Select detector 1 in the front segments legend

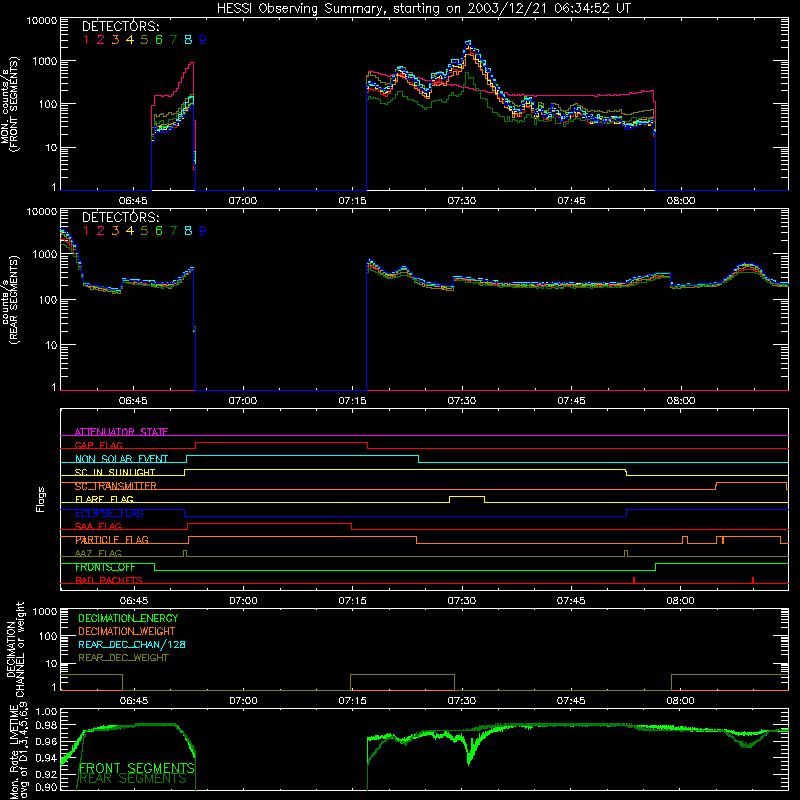pyautogui.click(x=86, y=40)
